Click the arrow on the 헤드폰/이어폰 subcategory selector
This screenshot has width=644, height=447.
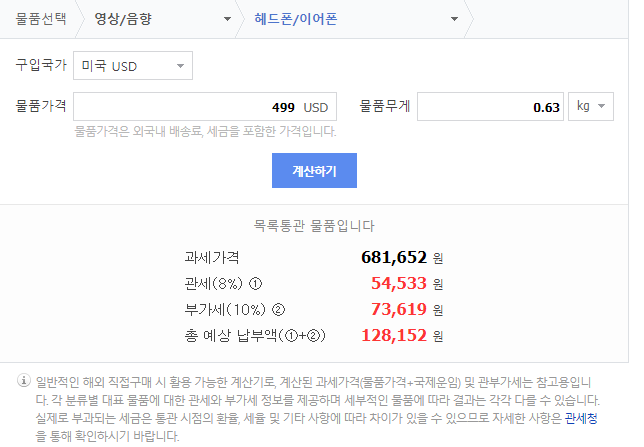tap(455, 18)
